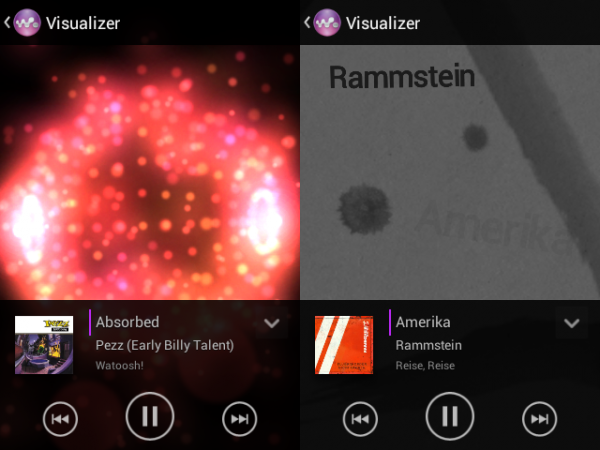This screenshot has width=600, height=450.
Task: Open the Watoosh! album cover thumbnail
Action: pyautogui.click(x=44, y=345)
